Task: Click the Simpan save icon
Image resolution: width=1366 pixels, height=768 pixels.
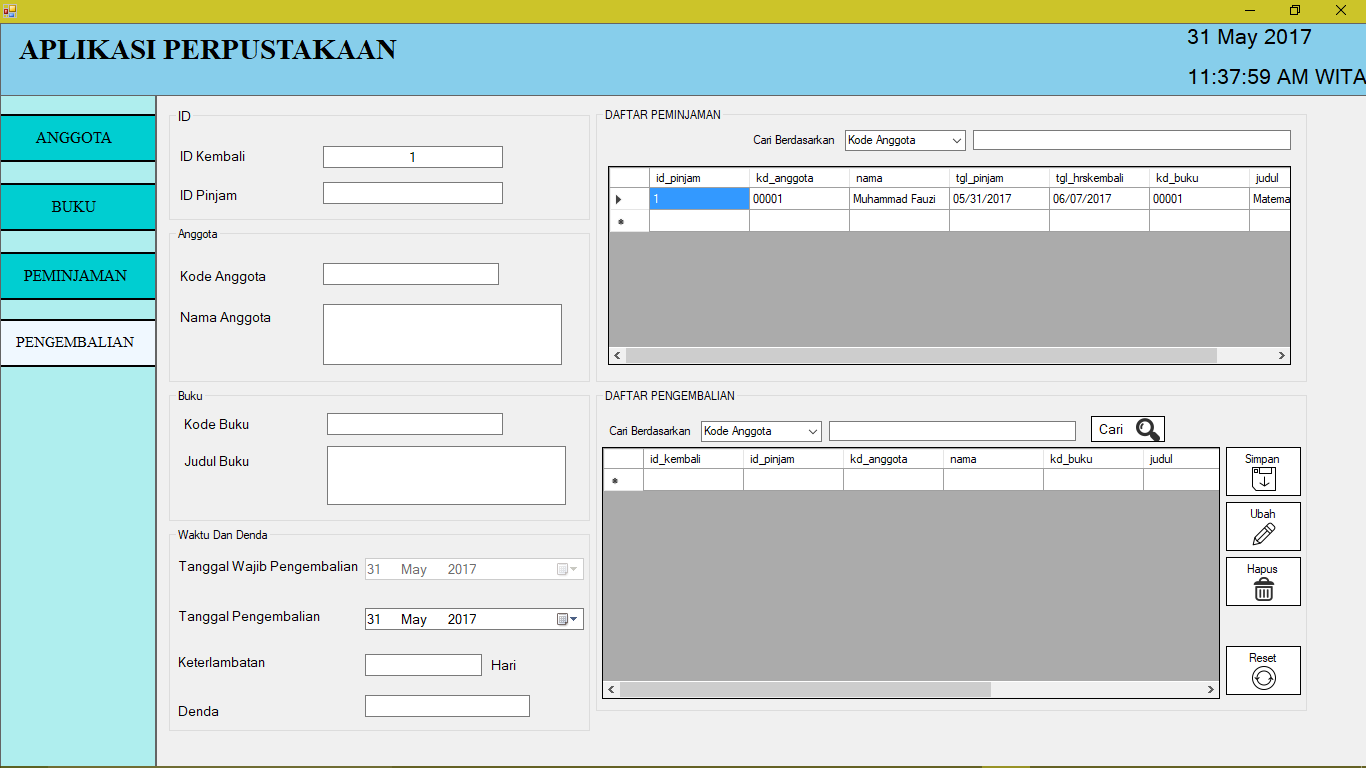Action: click(x=1262, y=478)
